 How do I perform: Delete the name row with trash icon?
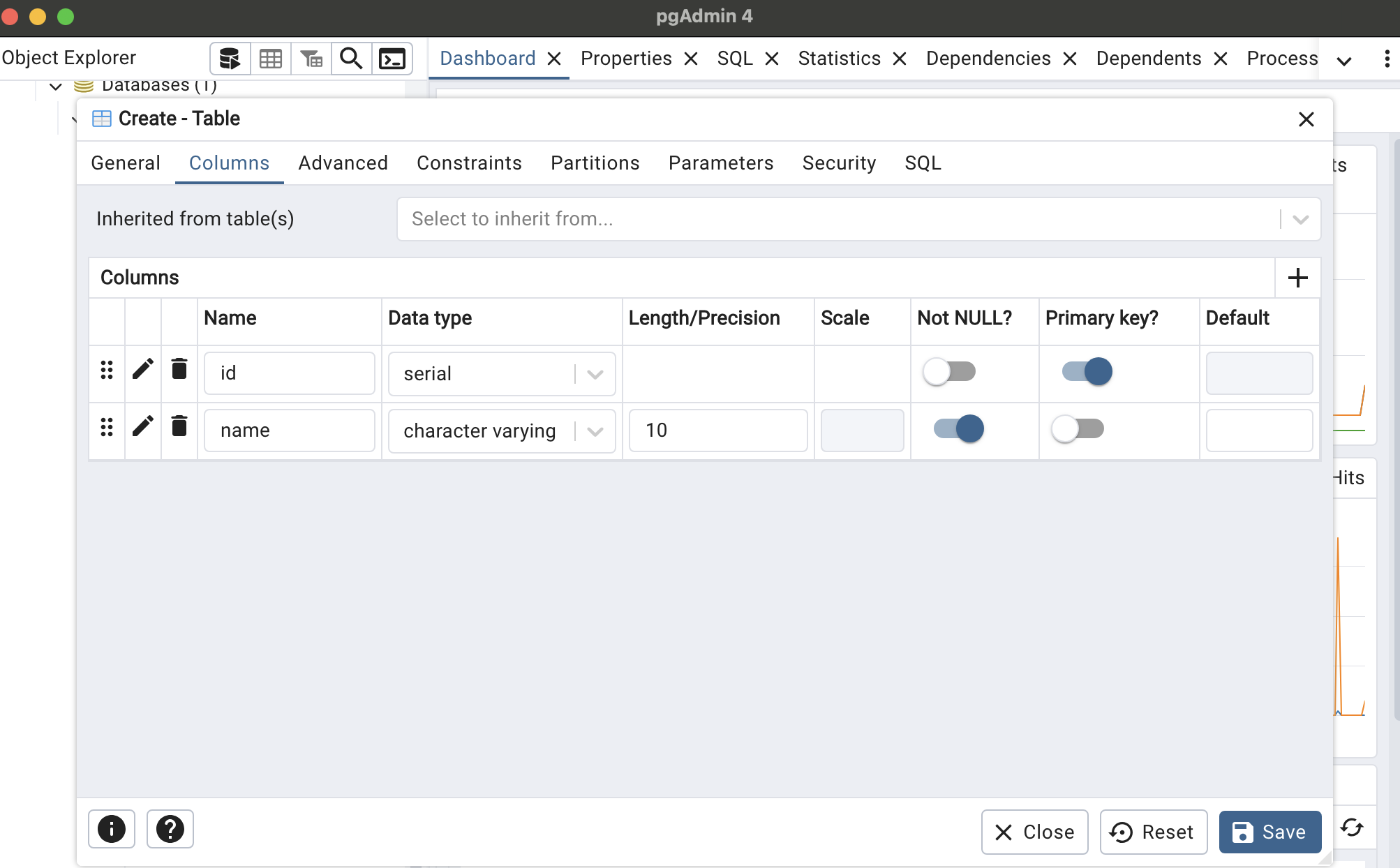179,426
